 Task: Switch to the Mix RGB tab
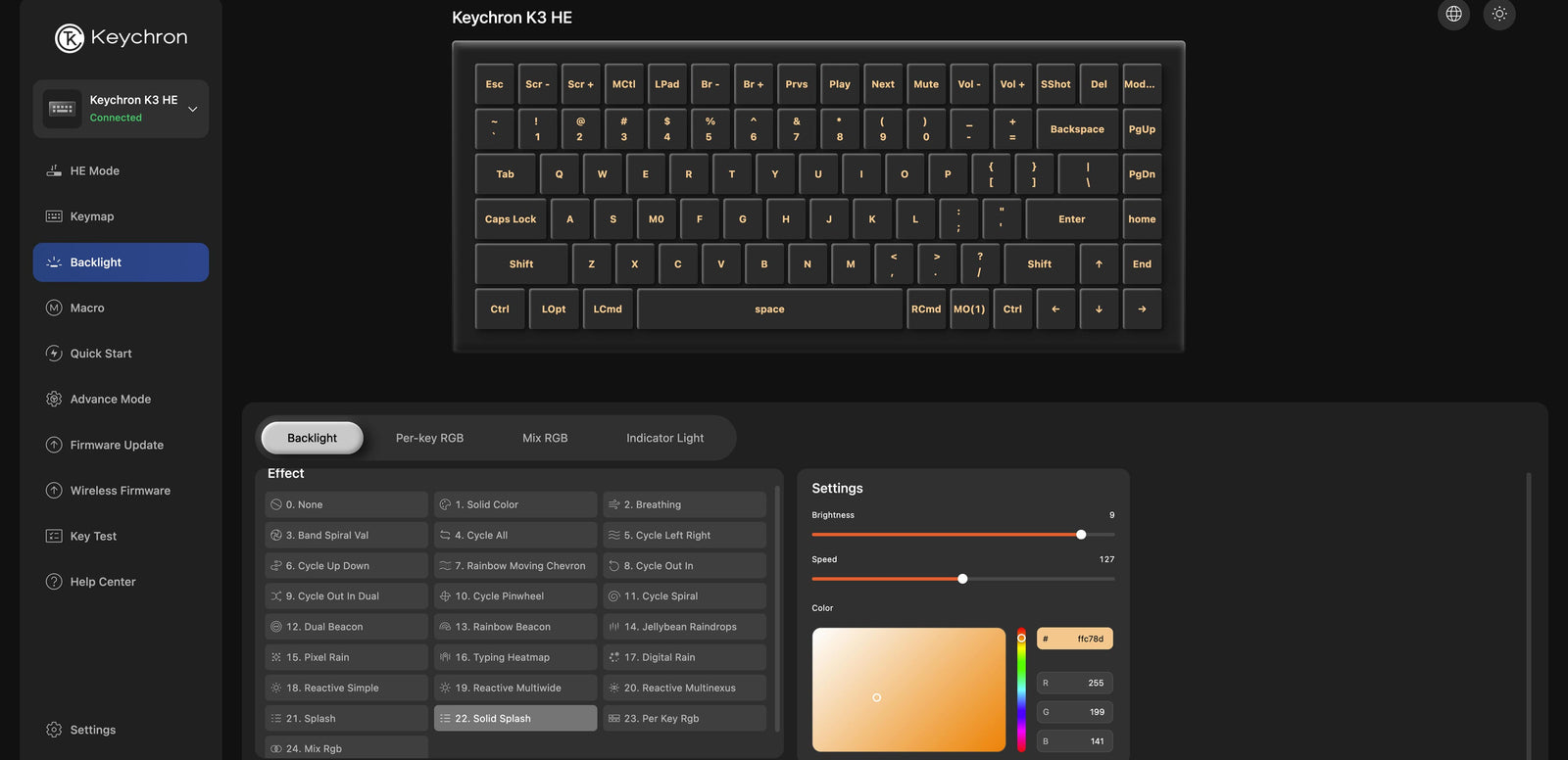pos(545,438)
